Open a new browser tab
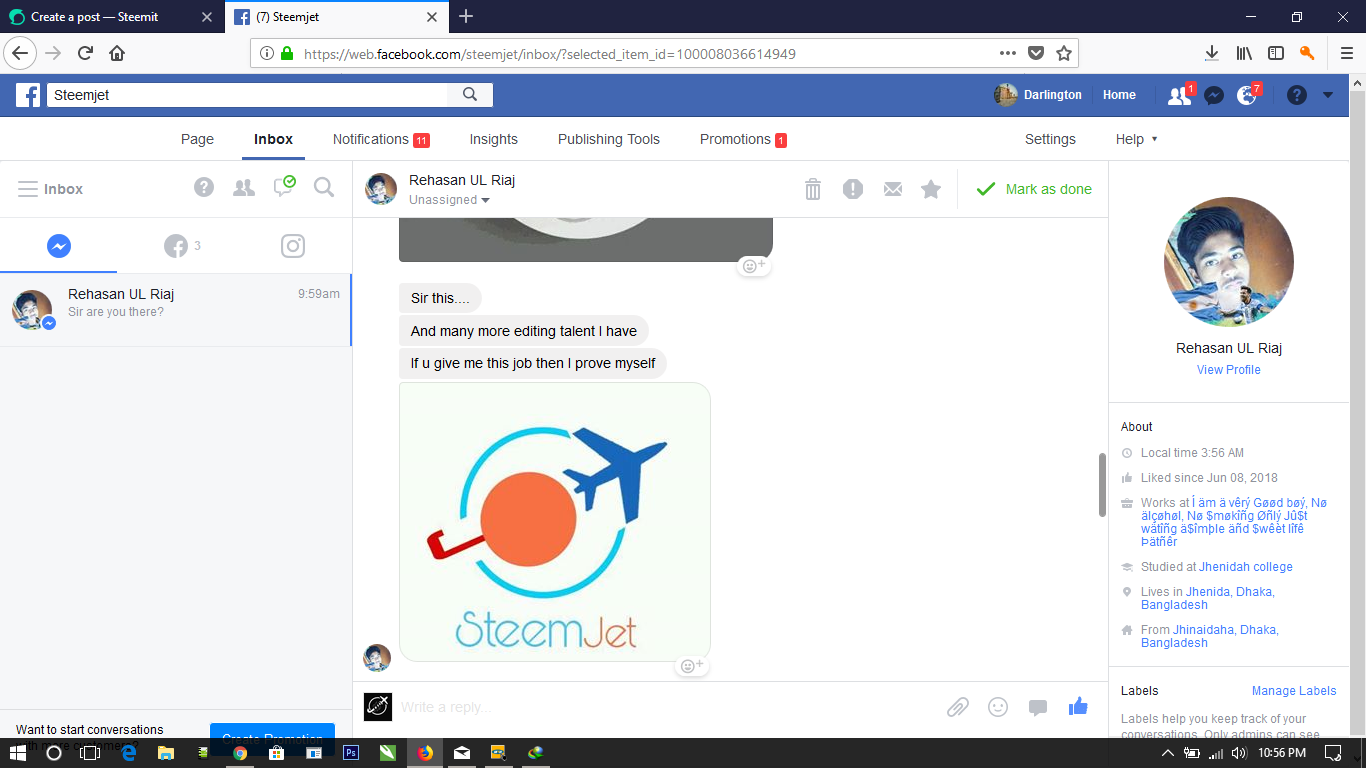This screenshot has height=768, width=1366. point(466,16)
